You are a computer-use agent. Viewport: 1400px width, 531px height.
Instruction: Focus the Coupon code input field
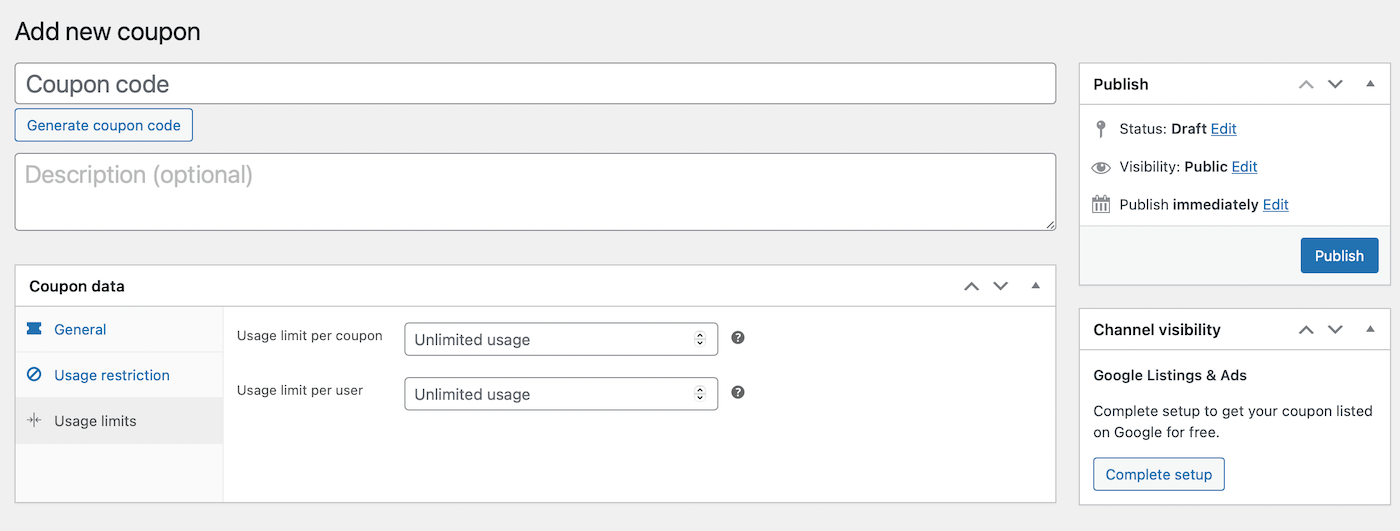tap(535, 84)
